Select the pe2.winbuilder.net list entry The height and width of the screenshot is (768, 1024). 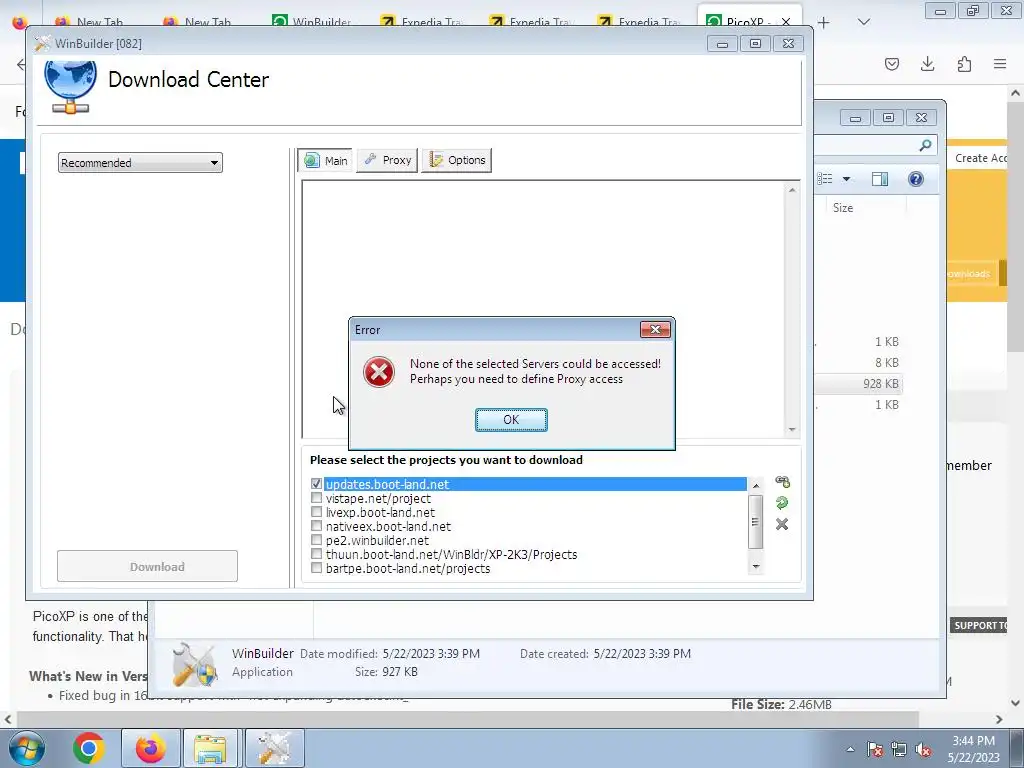[x=377, y=540]
